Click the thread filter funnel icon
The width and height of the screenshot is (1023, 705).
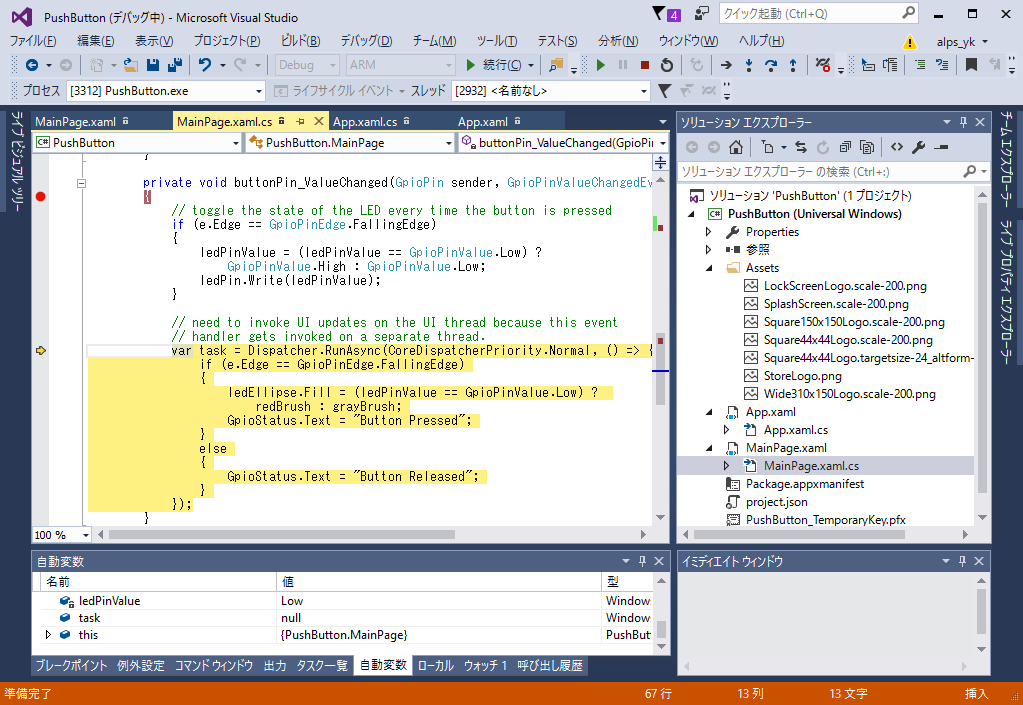coord(664,91)
